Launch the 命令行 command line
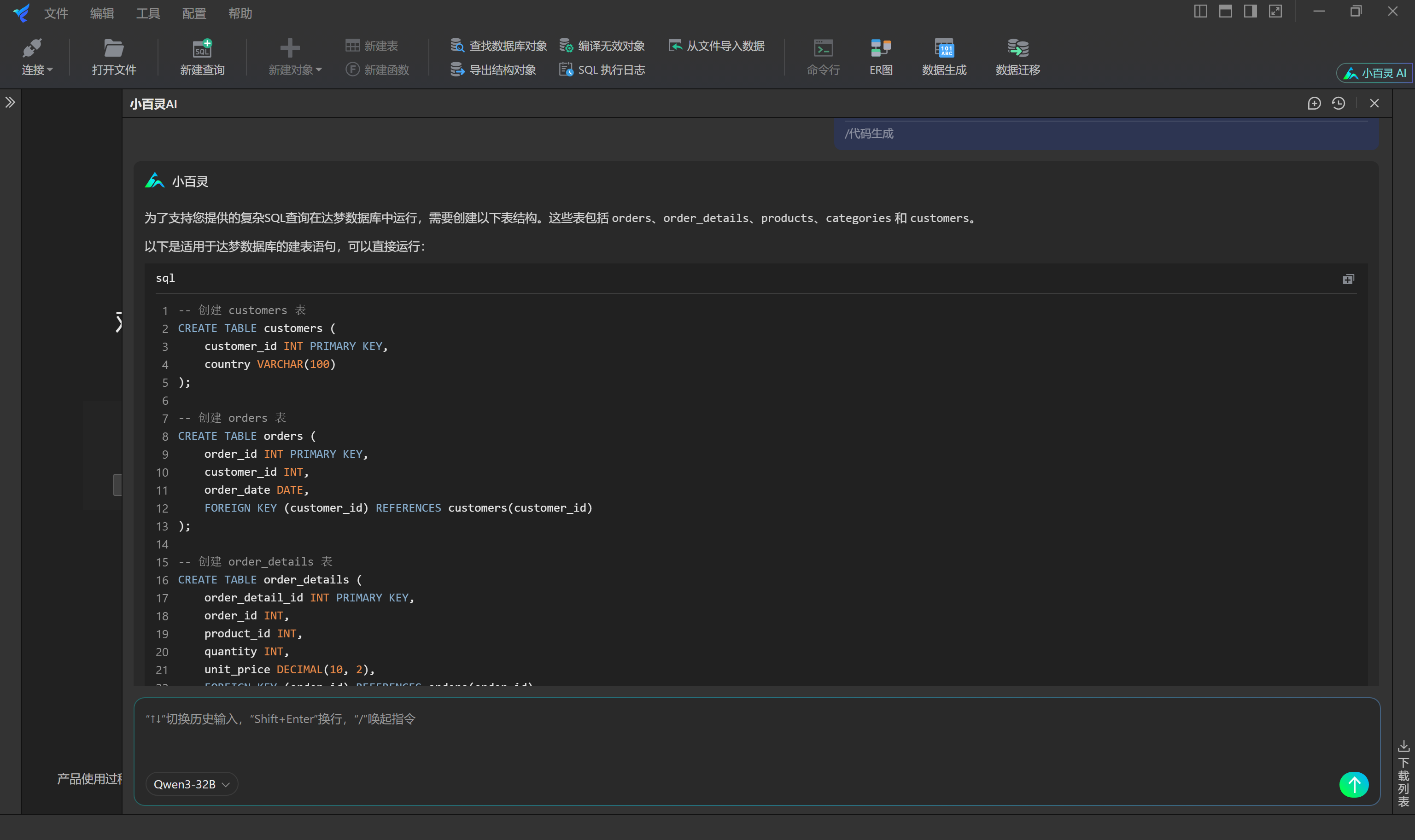1415x840 pixels. coord(822,56)
